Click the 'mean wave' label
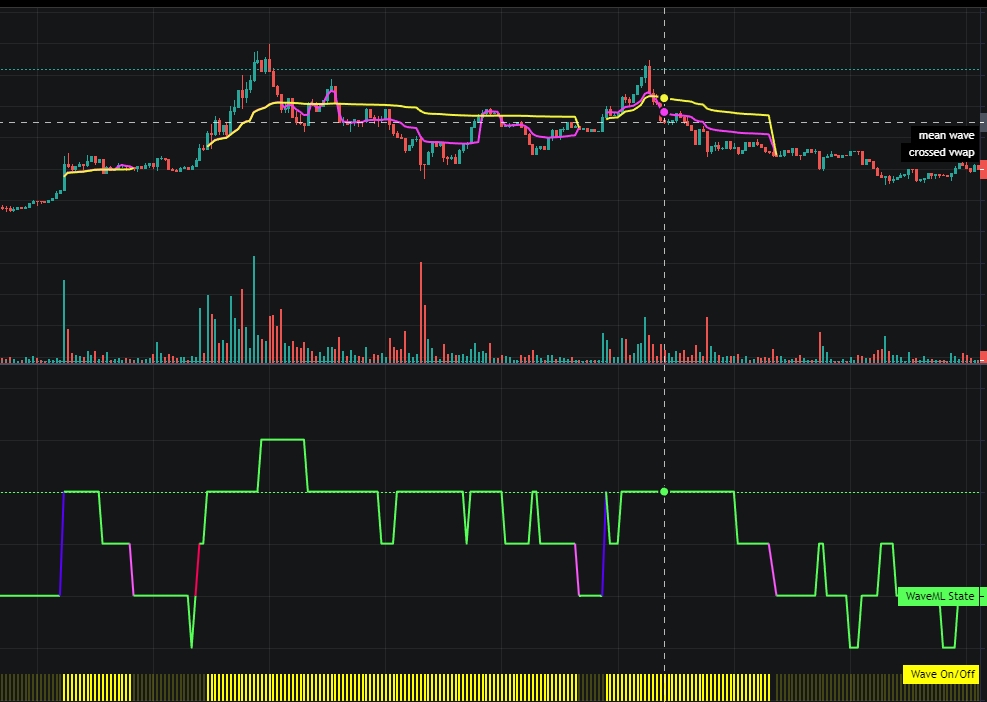 click(x=945, y=135)
